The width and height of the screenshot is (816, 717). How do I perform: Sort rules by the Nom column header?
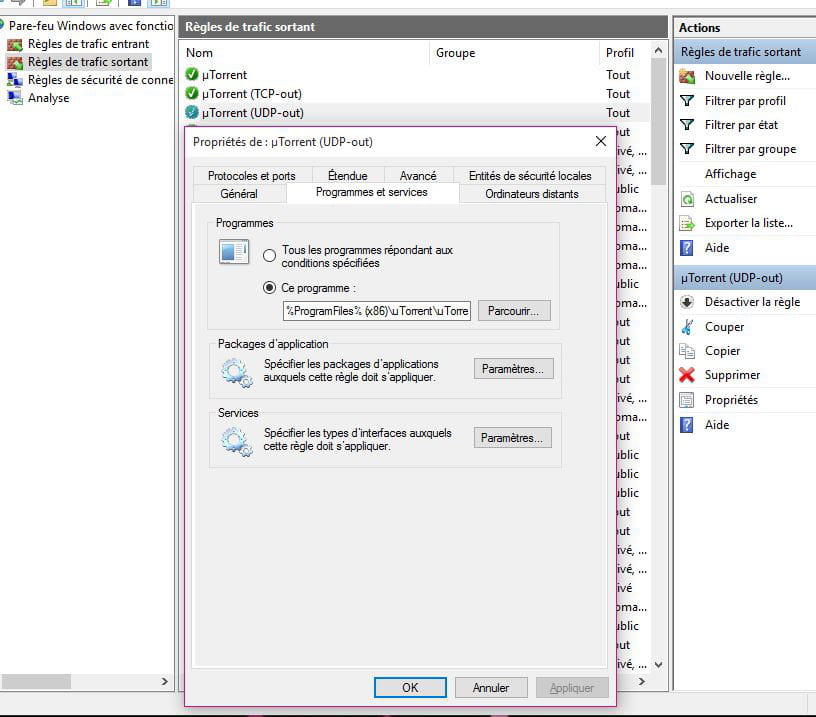click(x=307, y=53)
